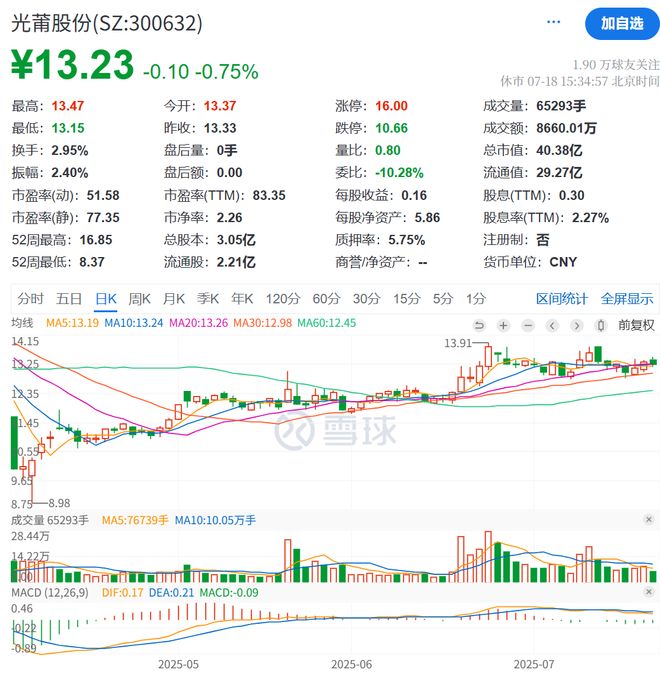This screenshot has width=660, height=681.
Task: Click 跌停 value 10.66
Action: (x=392, y=128)
